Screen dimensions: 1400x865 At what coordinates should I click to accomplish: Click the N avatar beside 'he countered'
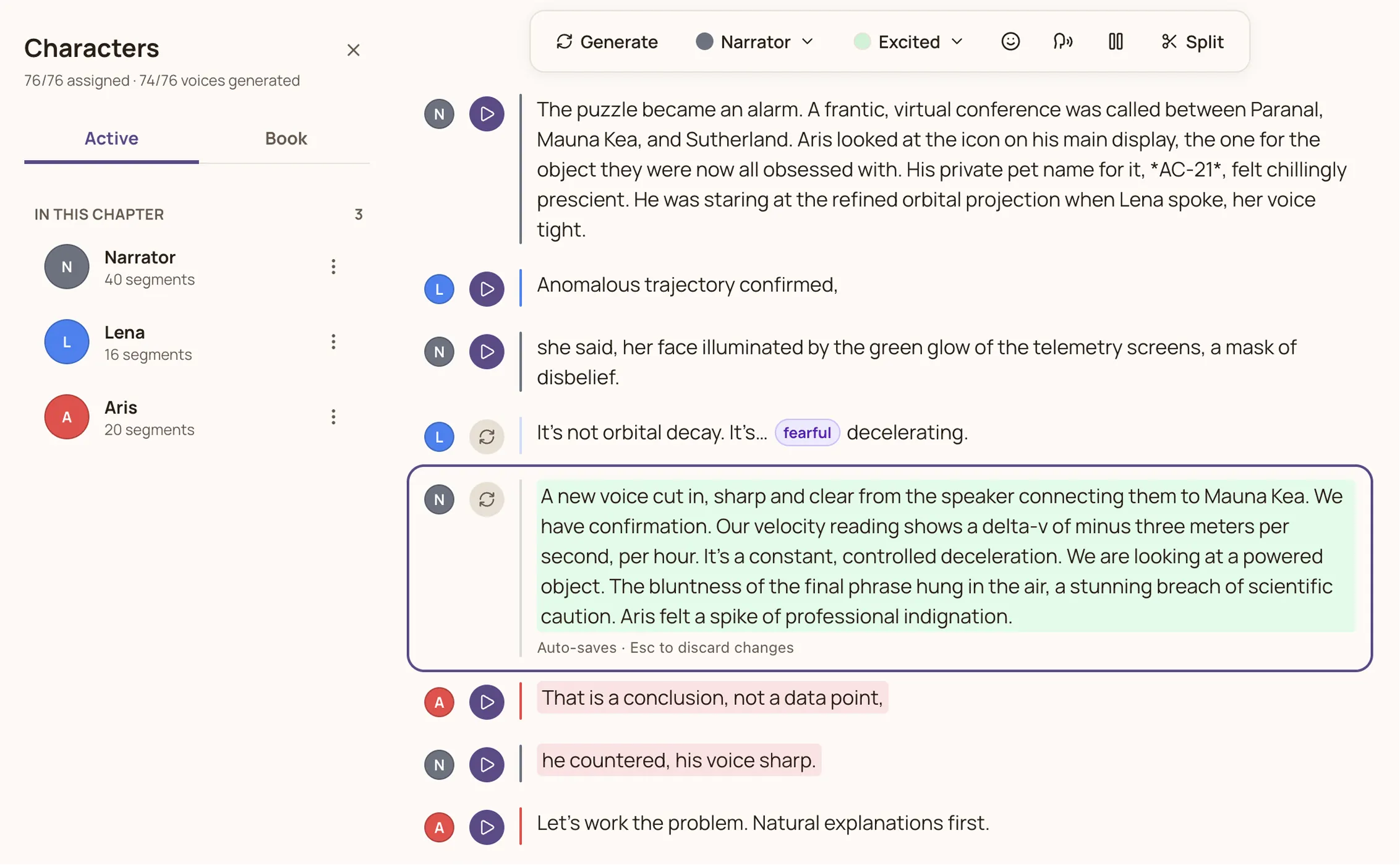(x=439, y=765)
